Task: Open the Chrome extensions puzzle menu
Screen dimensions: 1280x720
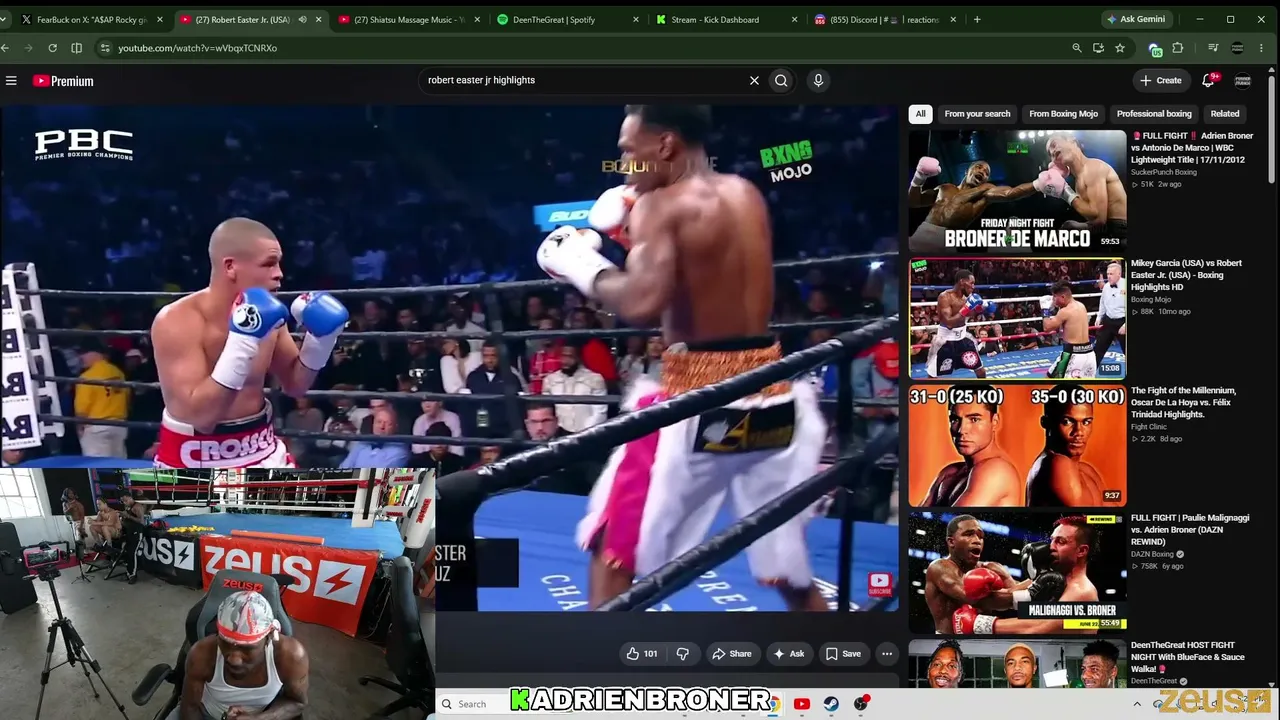Action: click(1178, 48)
